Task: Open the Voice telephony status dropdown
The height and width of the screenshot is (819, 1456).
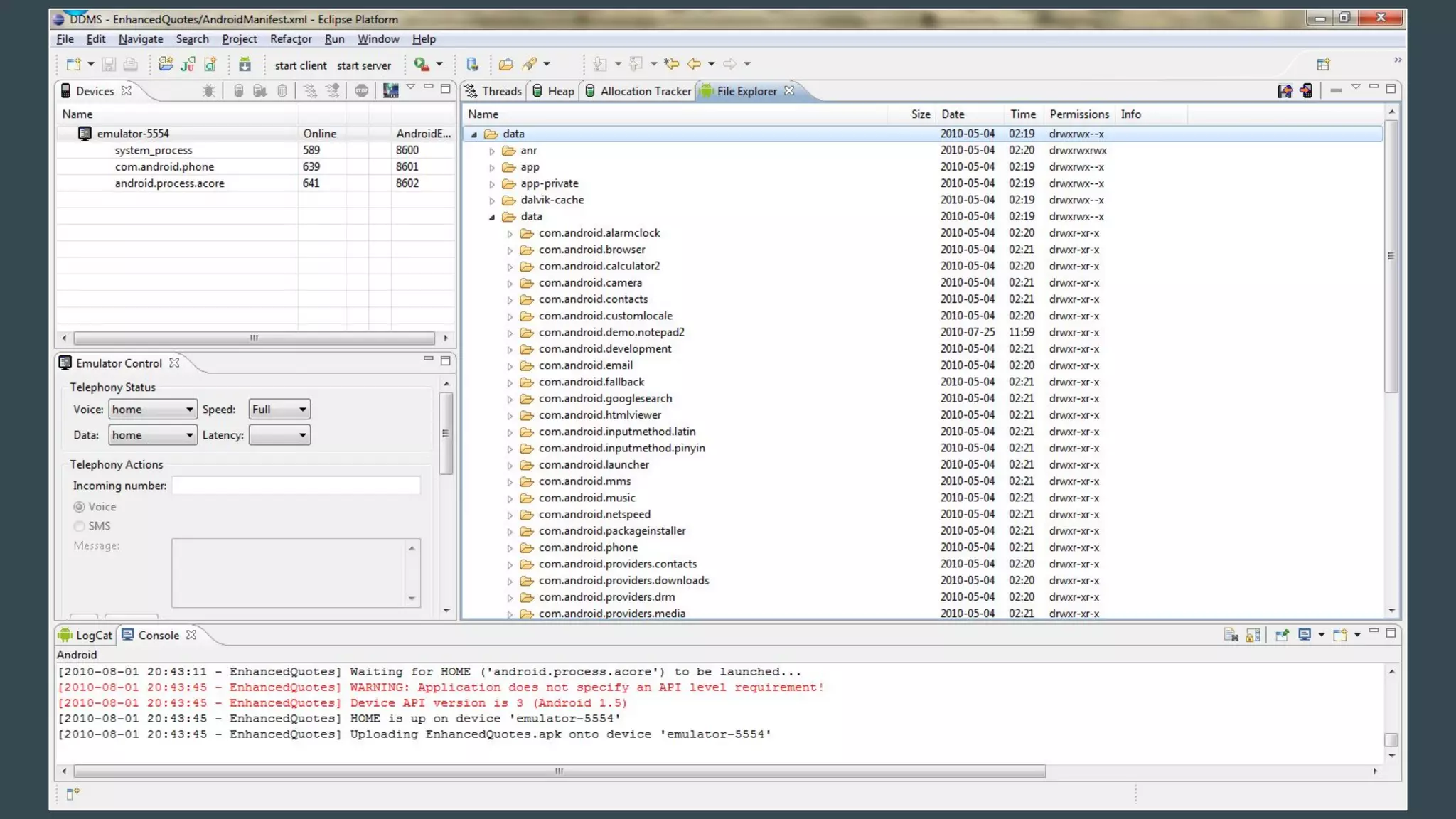Action: 152,409
